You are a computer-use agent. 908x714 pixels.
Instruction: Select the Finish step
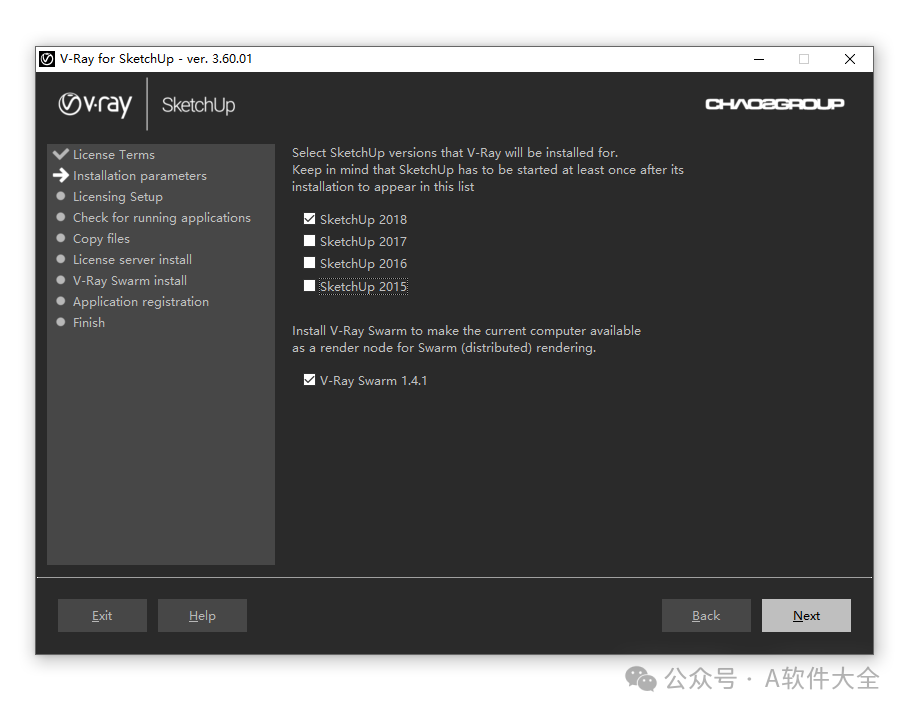(89, 323)
